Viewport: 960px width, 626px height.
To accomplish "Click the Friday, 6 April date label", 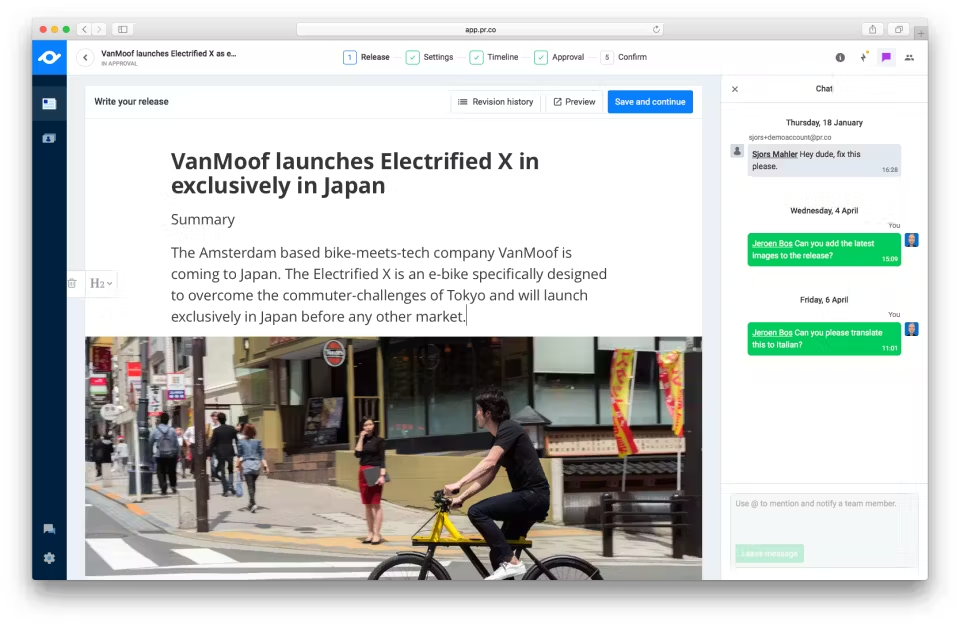I will [x=824, y=300].
